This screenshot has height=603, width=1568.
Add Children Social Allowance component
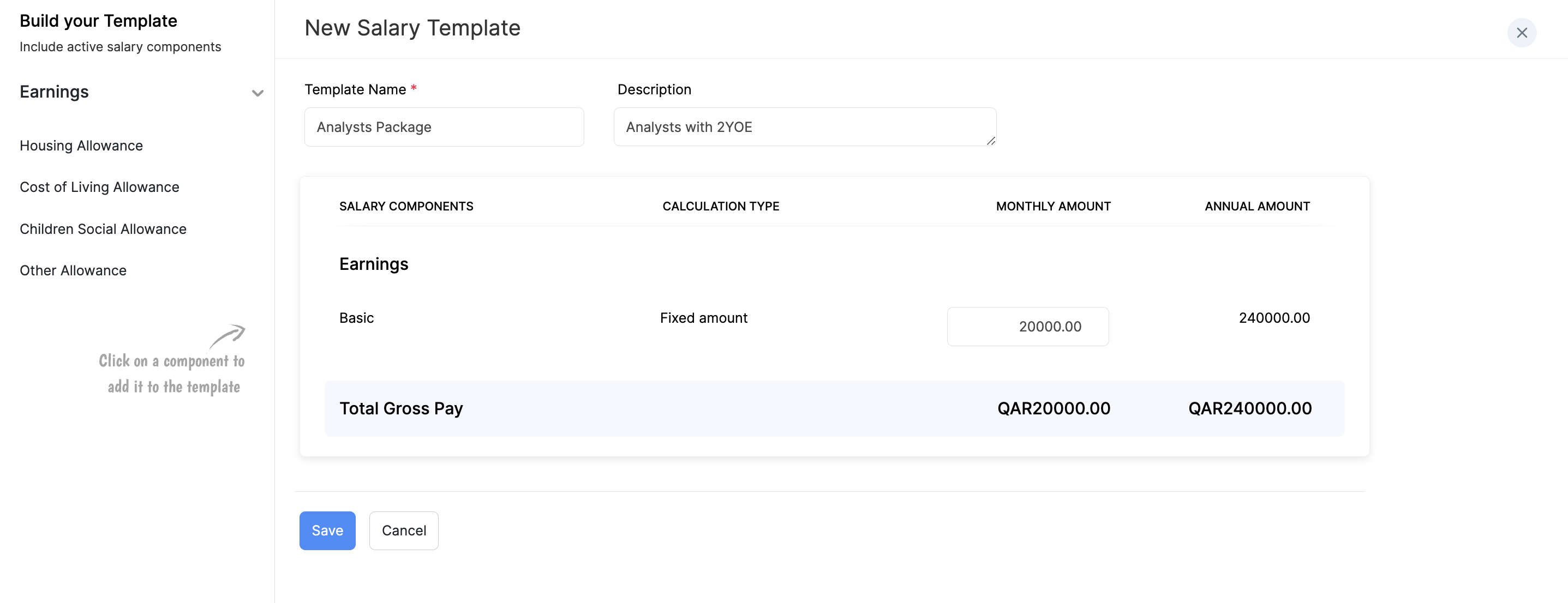click(103, 229)
